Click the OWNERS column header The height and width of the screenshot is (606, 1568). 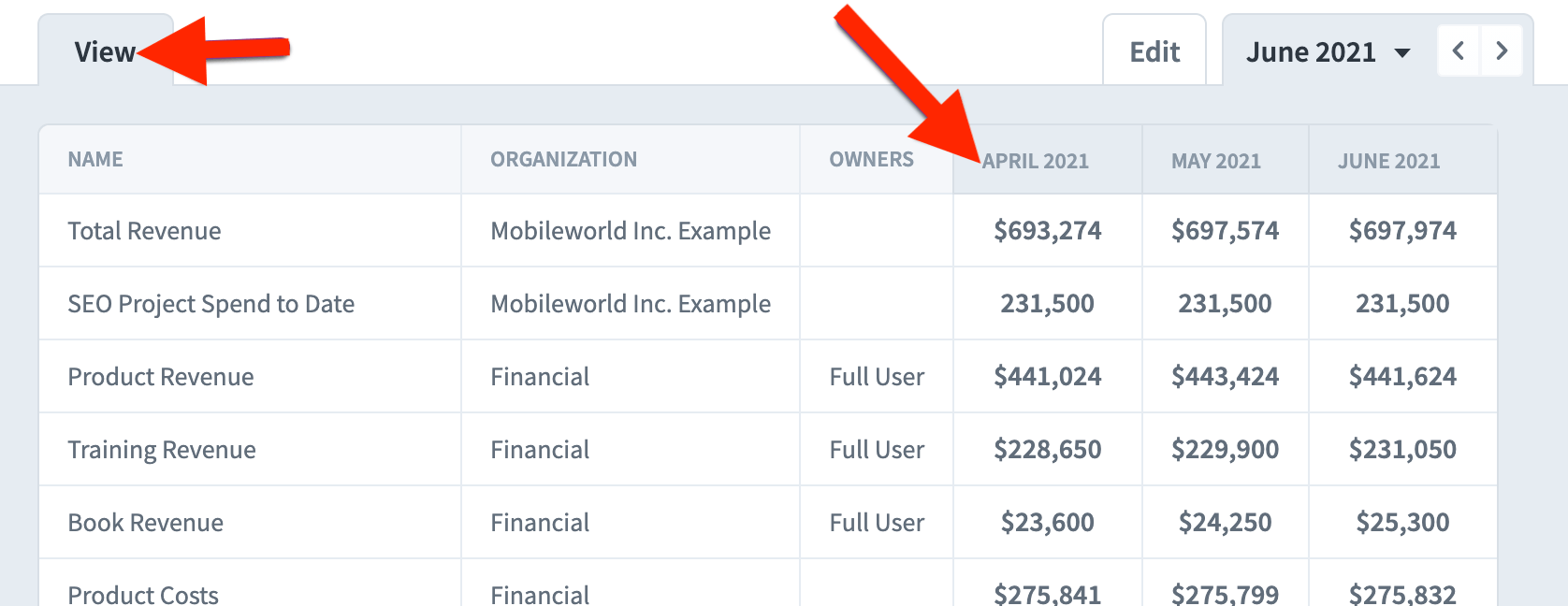[872, 160]
